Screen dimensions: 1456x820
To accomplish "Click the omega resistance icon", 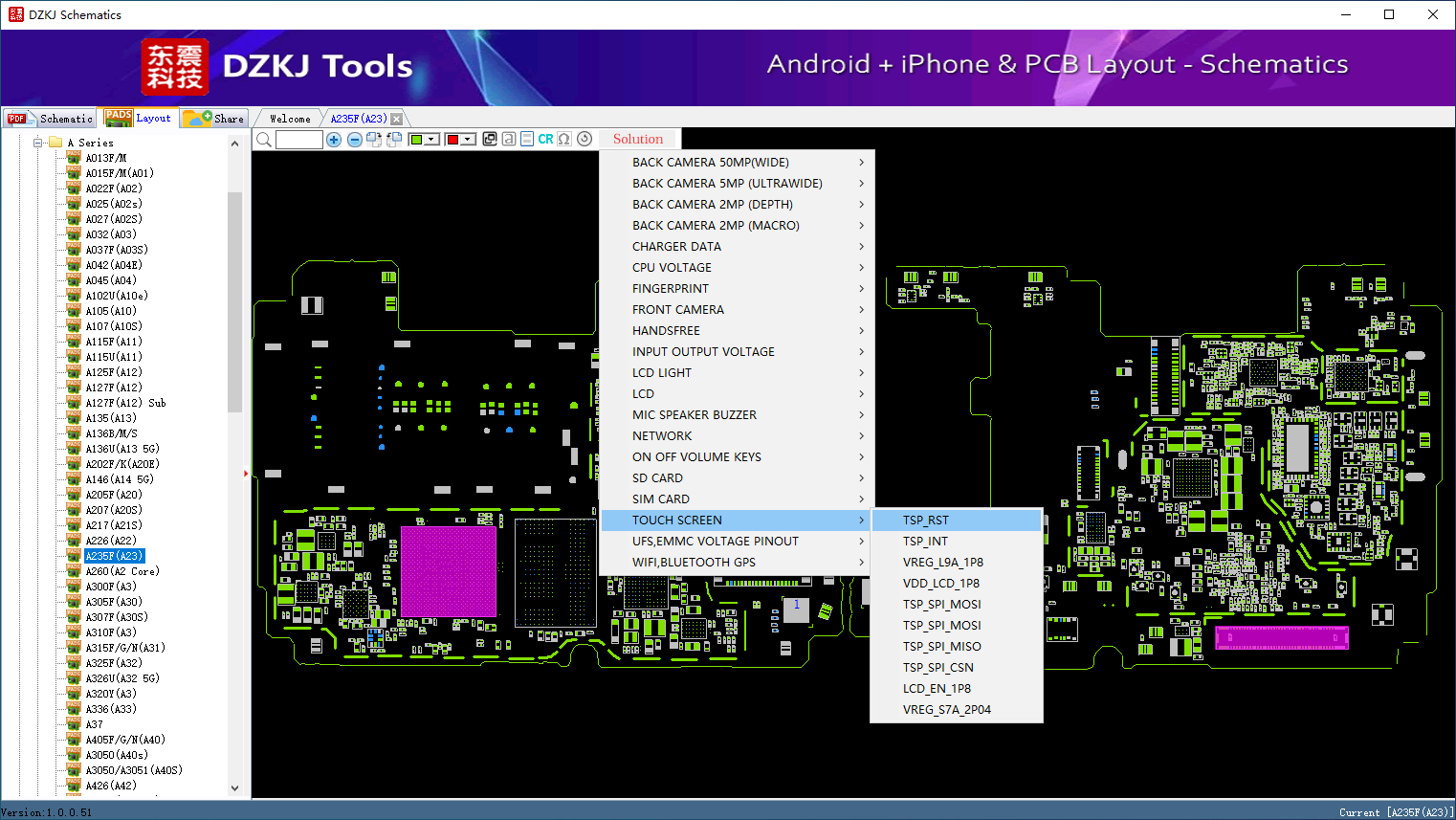I will click(x=564, y=139).
